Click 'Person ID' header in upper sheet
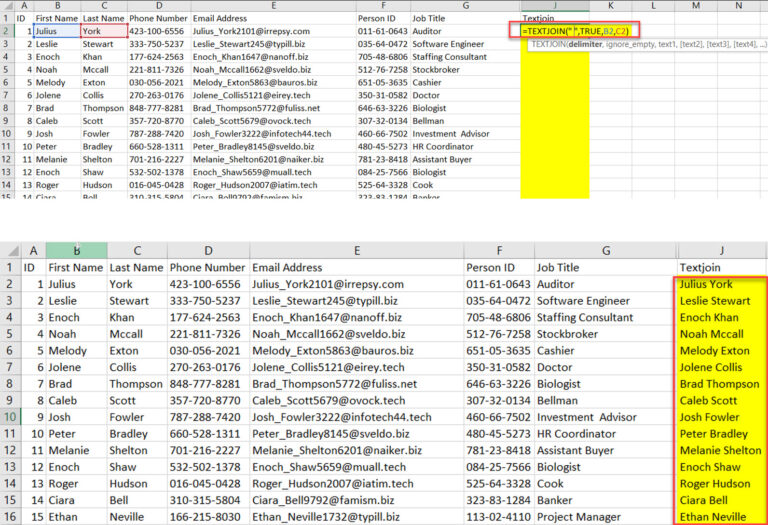The height and width of the screenshot is (525, 768). click(x=383, y=18)
